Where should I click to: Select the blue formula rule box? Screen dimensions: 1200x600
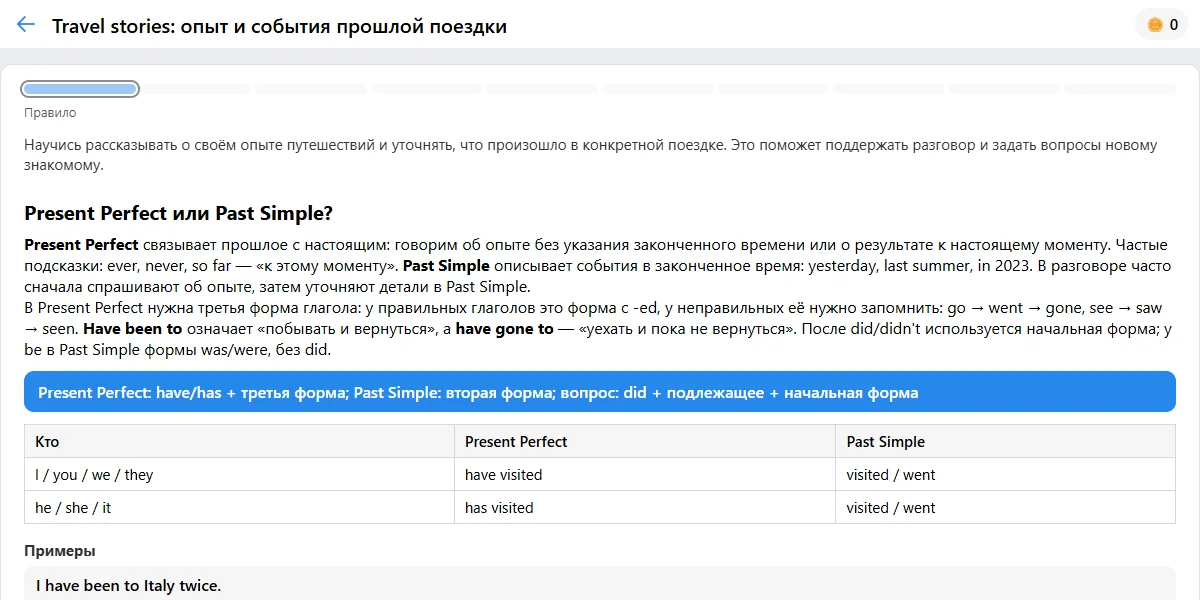pos(600,392)
